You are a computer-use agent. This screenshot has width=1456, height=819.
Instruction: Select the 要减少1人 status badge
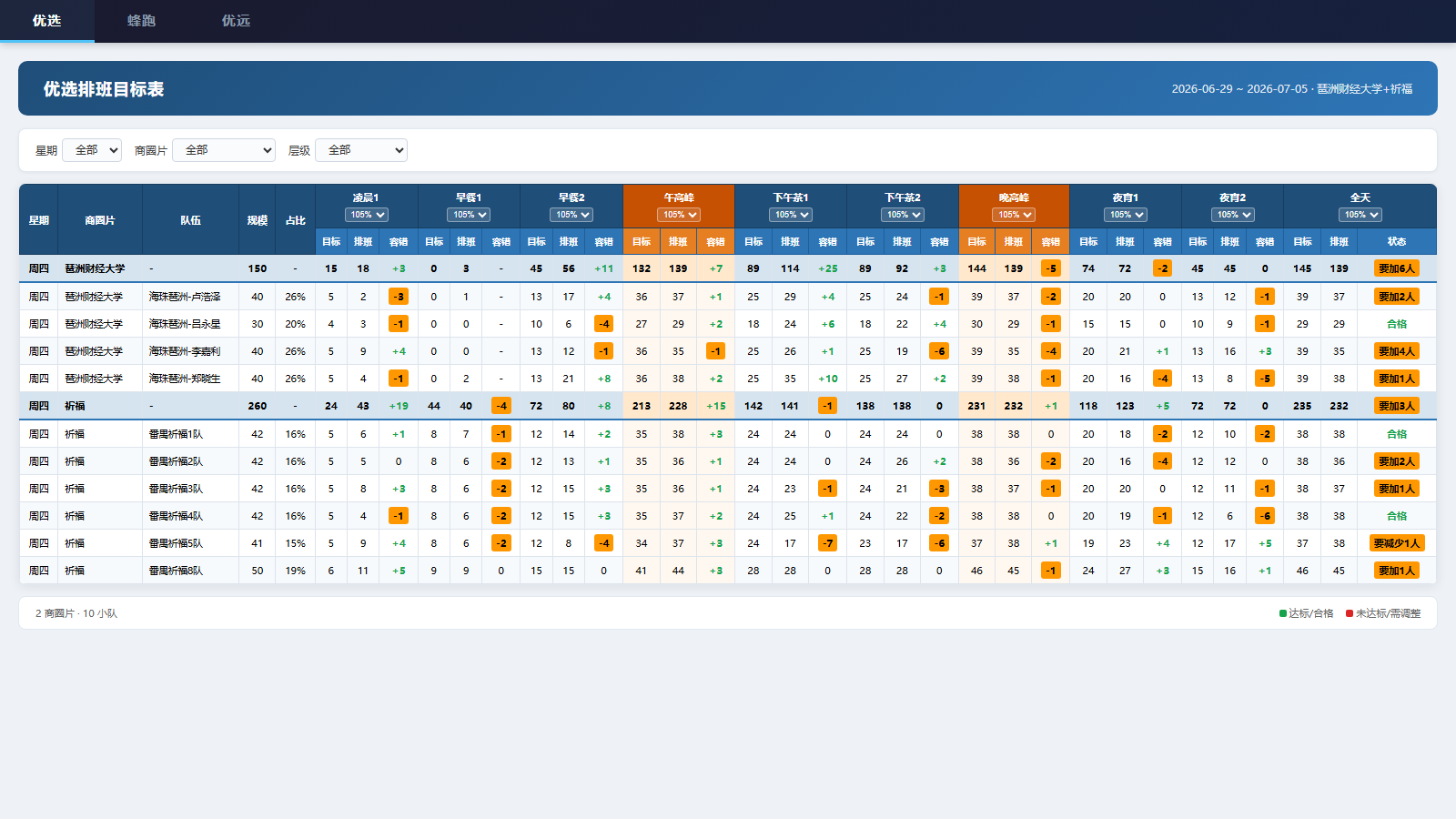tap(1397, 543)
